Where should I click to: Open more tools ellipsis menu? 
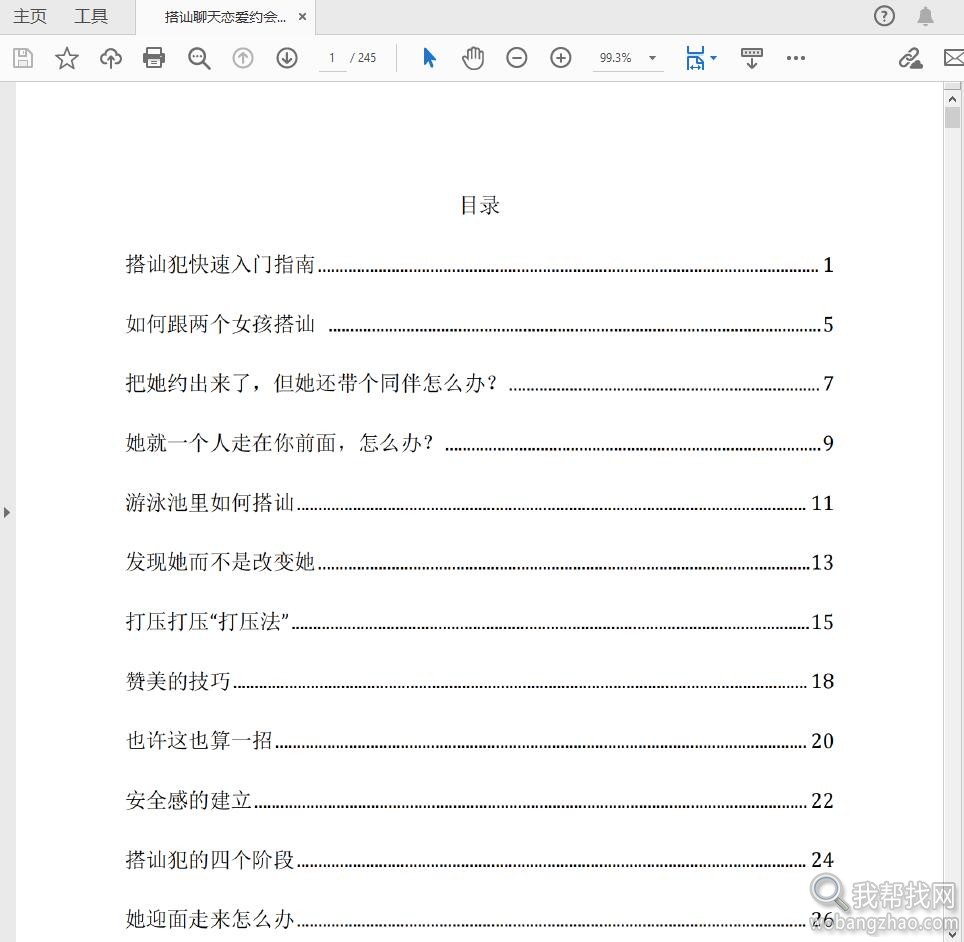point(796,58)
